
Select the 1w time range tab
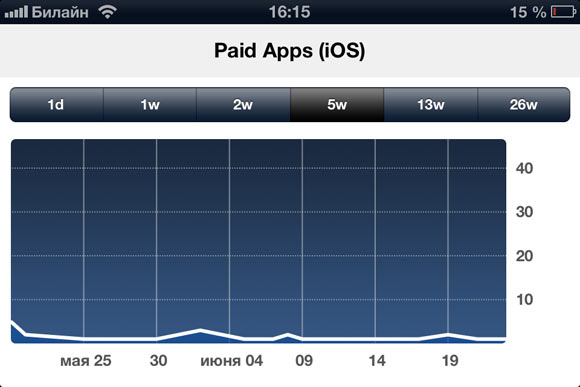[x=150, y=105]
